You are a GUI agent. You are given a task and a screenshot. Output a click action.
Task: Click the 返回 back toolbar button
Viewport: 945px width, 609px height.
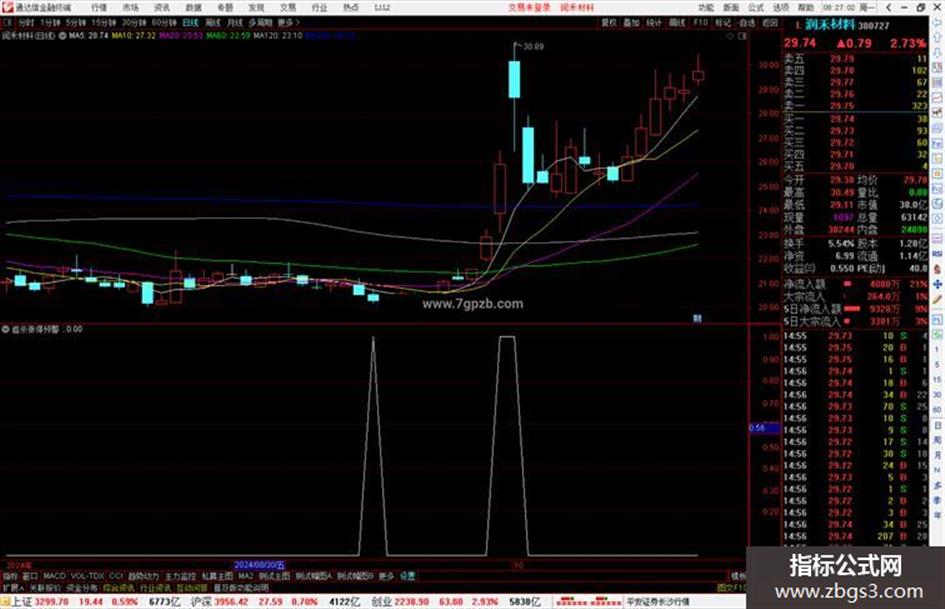[770, 22]
